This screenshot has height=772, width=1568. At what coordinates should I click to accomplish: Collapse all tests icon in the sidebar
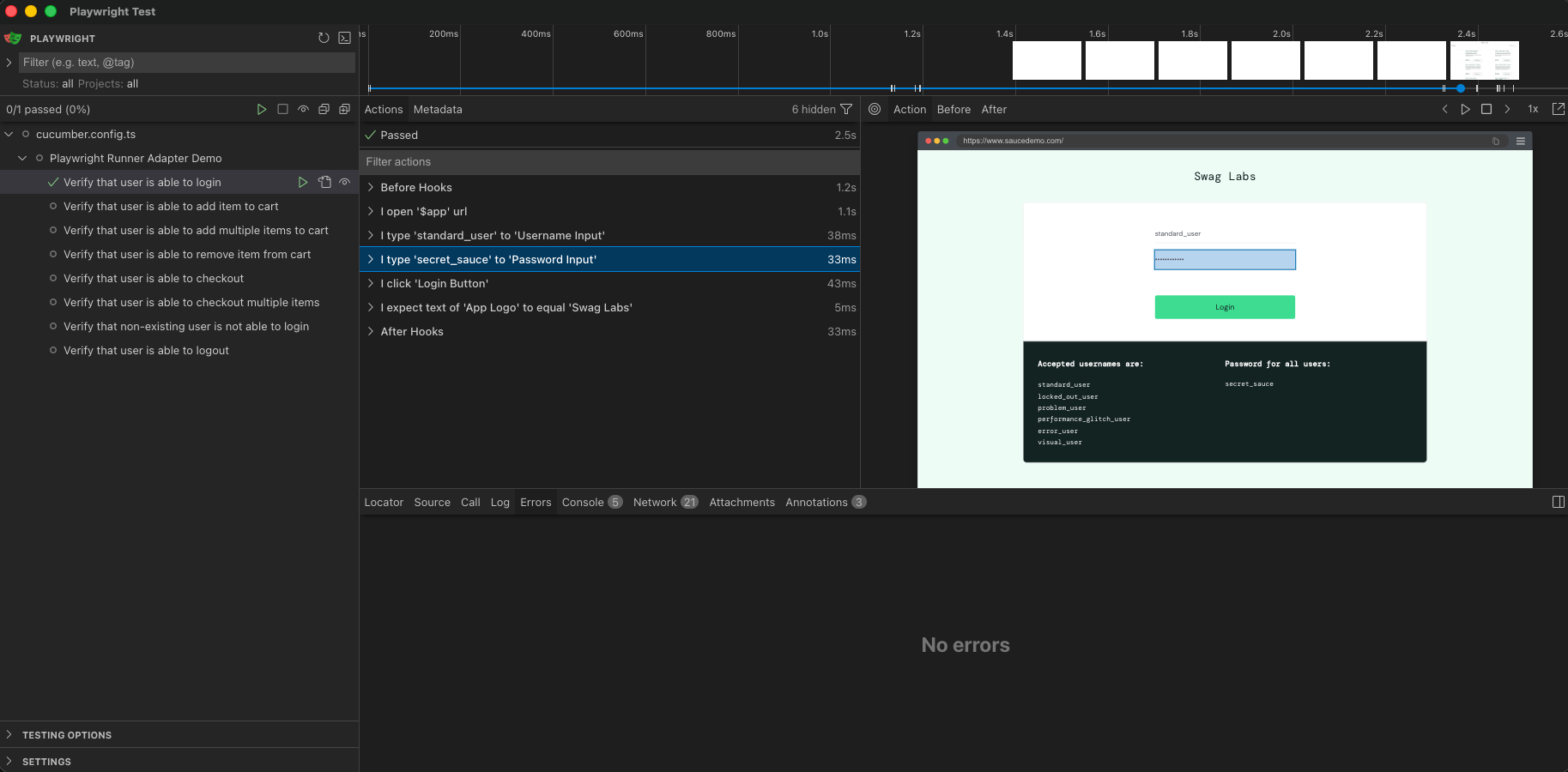(324, 109)
